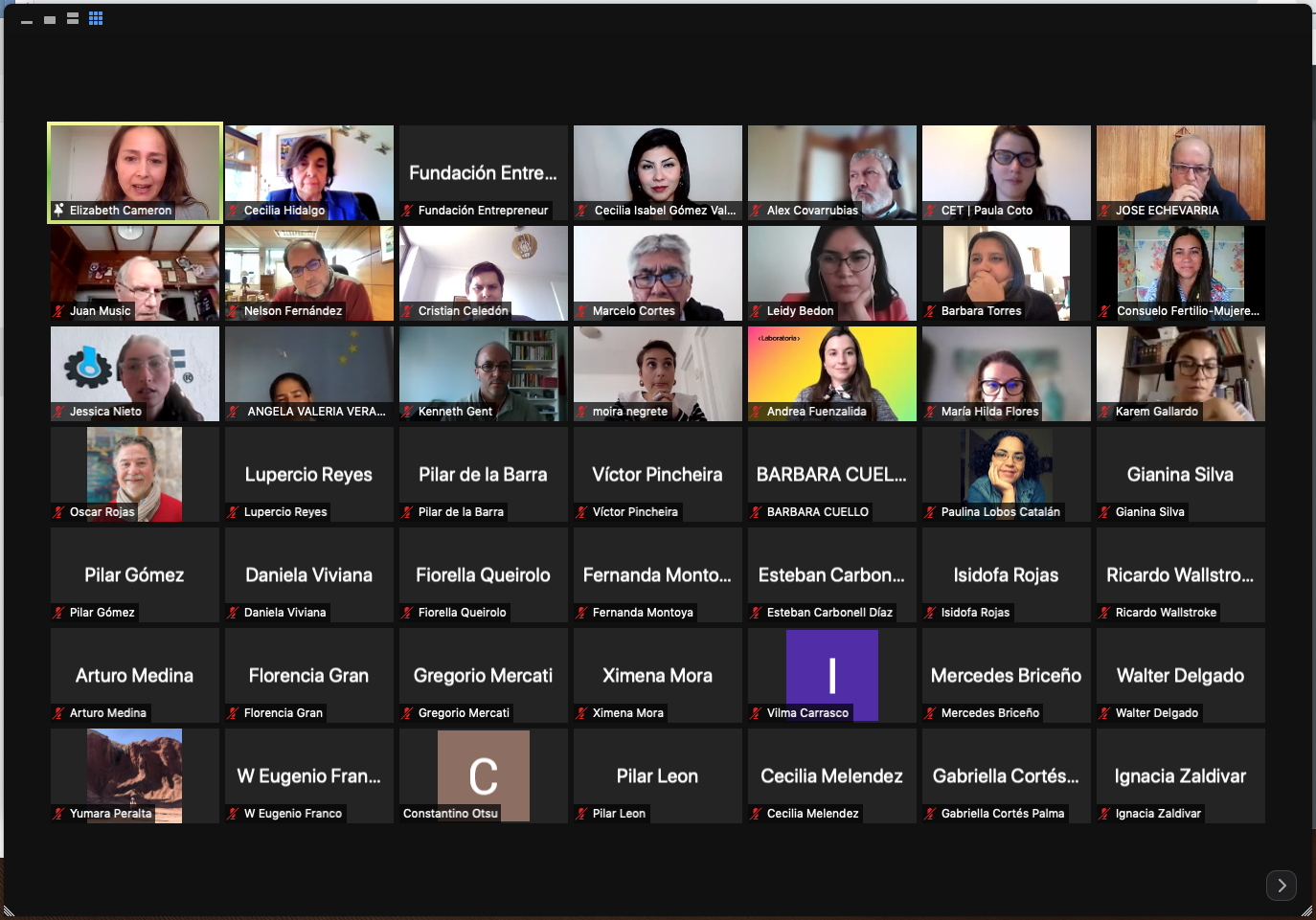1316x920 pixels.
Task: Click muted mic icon beside Nelson Fernández
Action: (233, 311)
